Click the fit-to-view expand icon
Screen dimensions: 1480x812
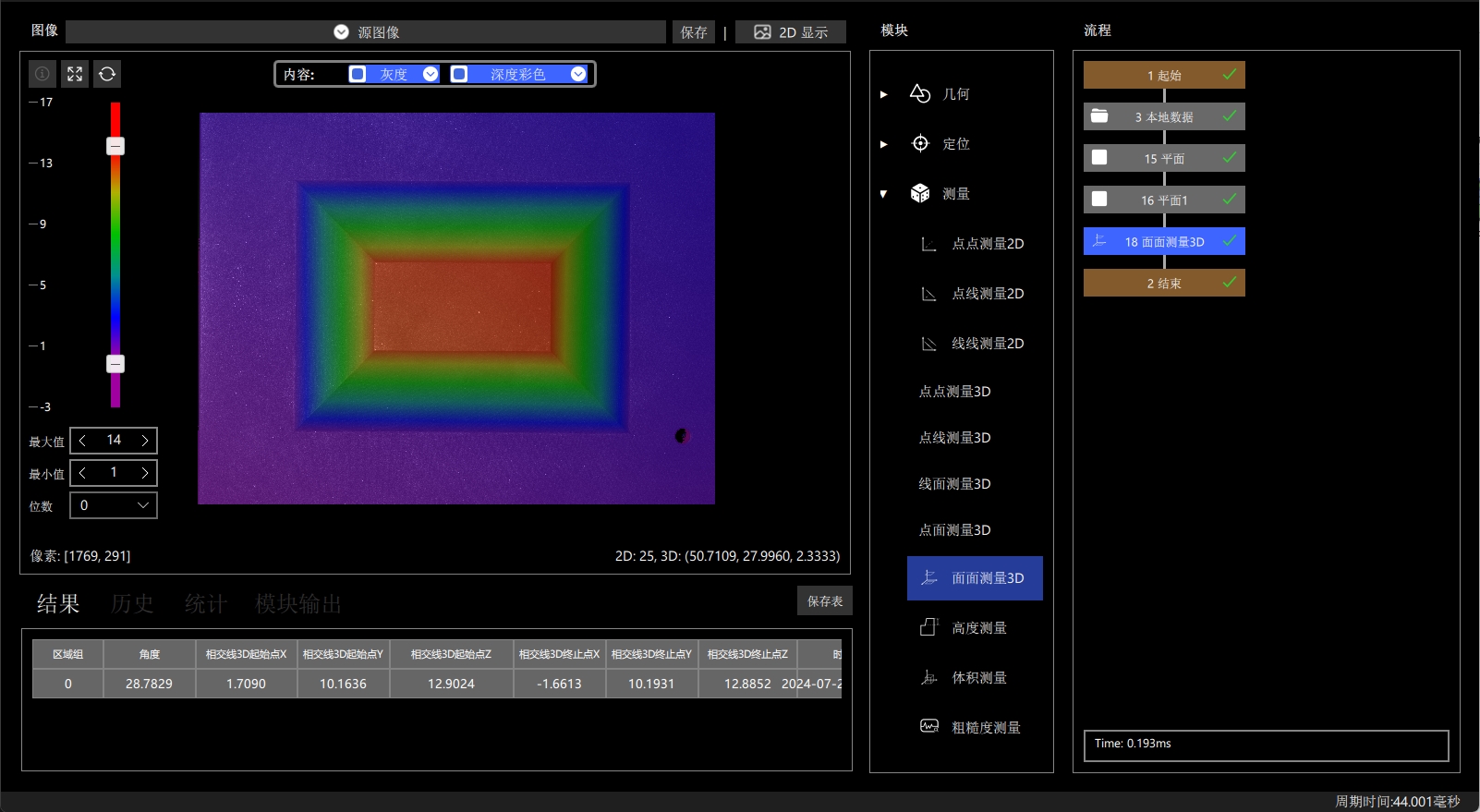75,74
